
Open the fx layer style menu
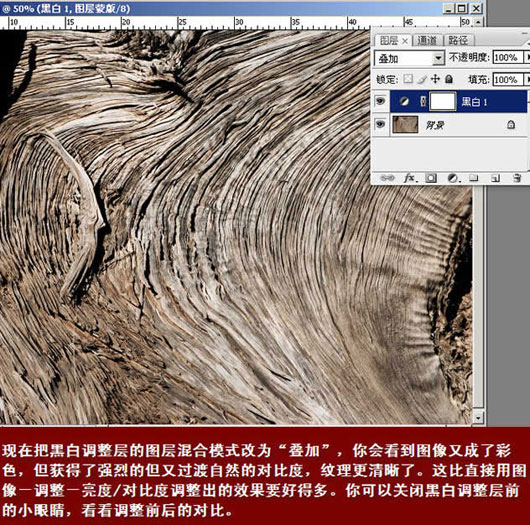(x=410, y=178)
